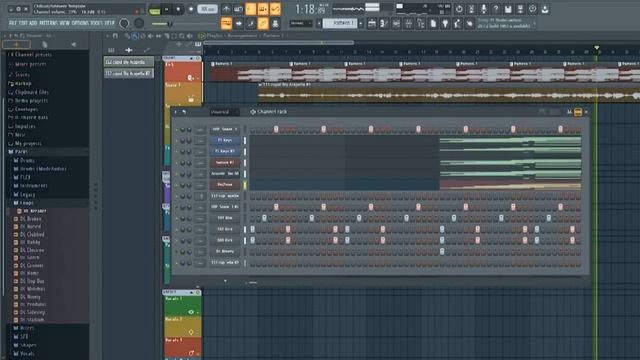Expand the Vocals folder in browser
Viewport: 640px width, 360px height.
[27, 353]
